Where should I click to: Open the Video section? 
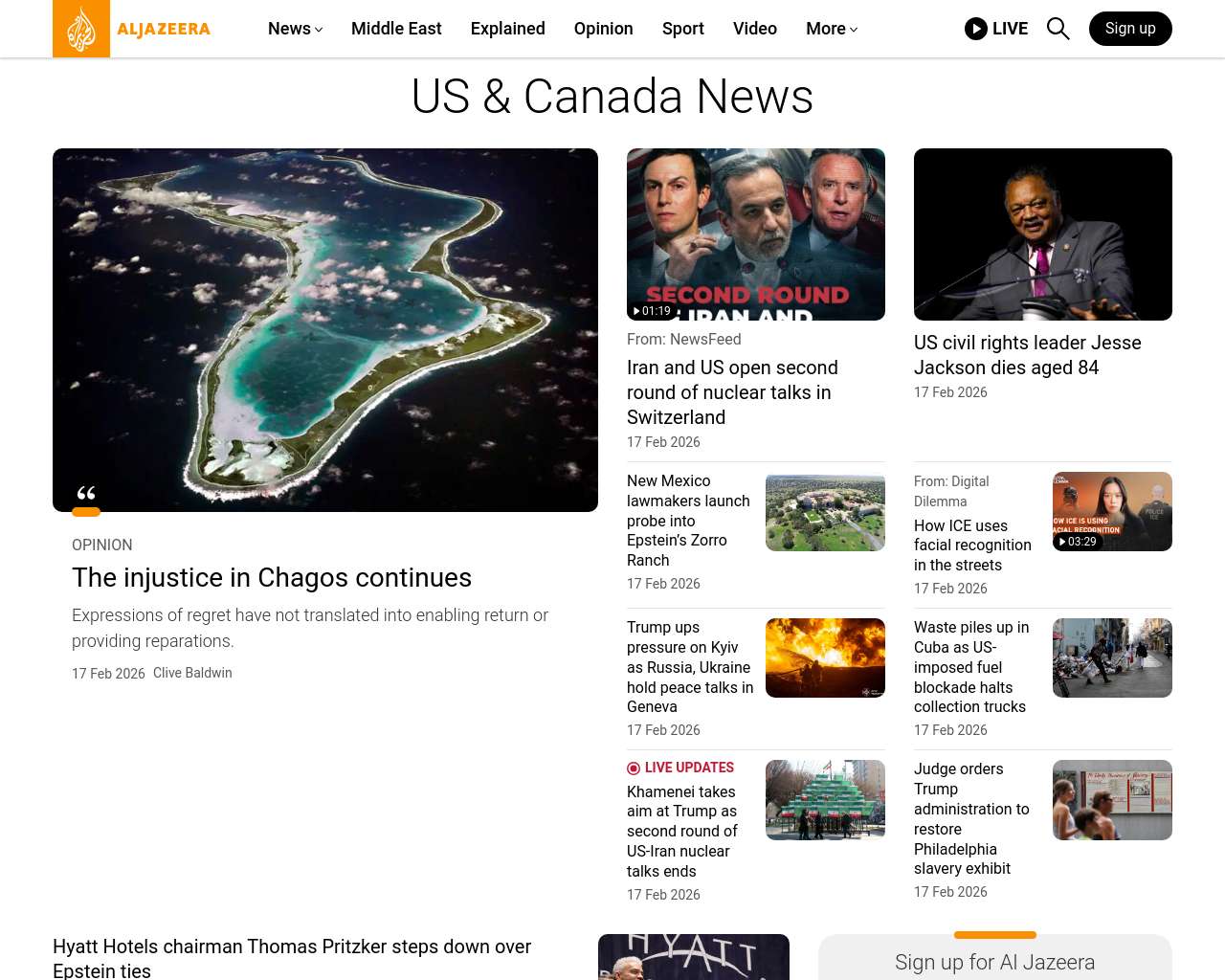(755, 29)
